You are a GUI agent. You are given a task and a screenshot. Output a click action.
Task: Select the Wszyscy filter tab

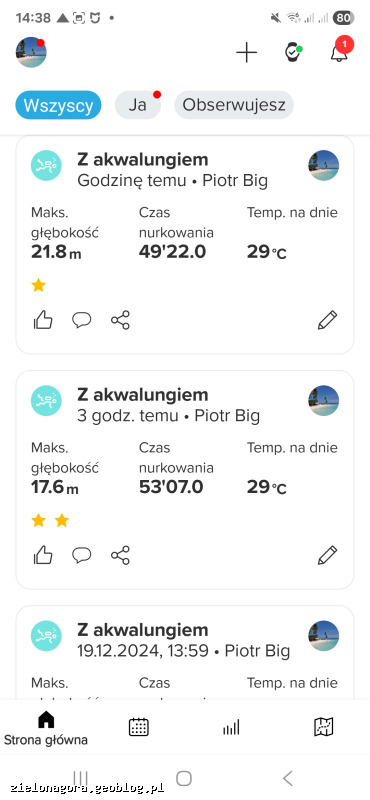pyautogui.click(x=58, y=106)
